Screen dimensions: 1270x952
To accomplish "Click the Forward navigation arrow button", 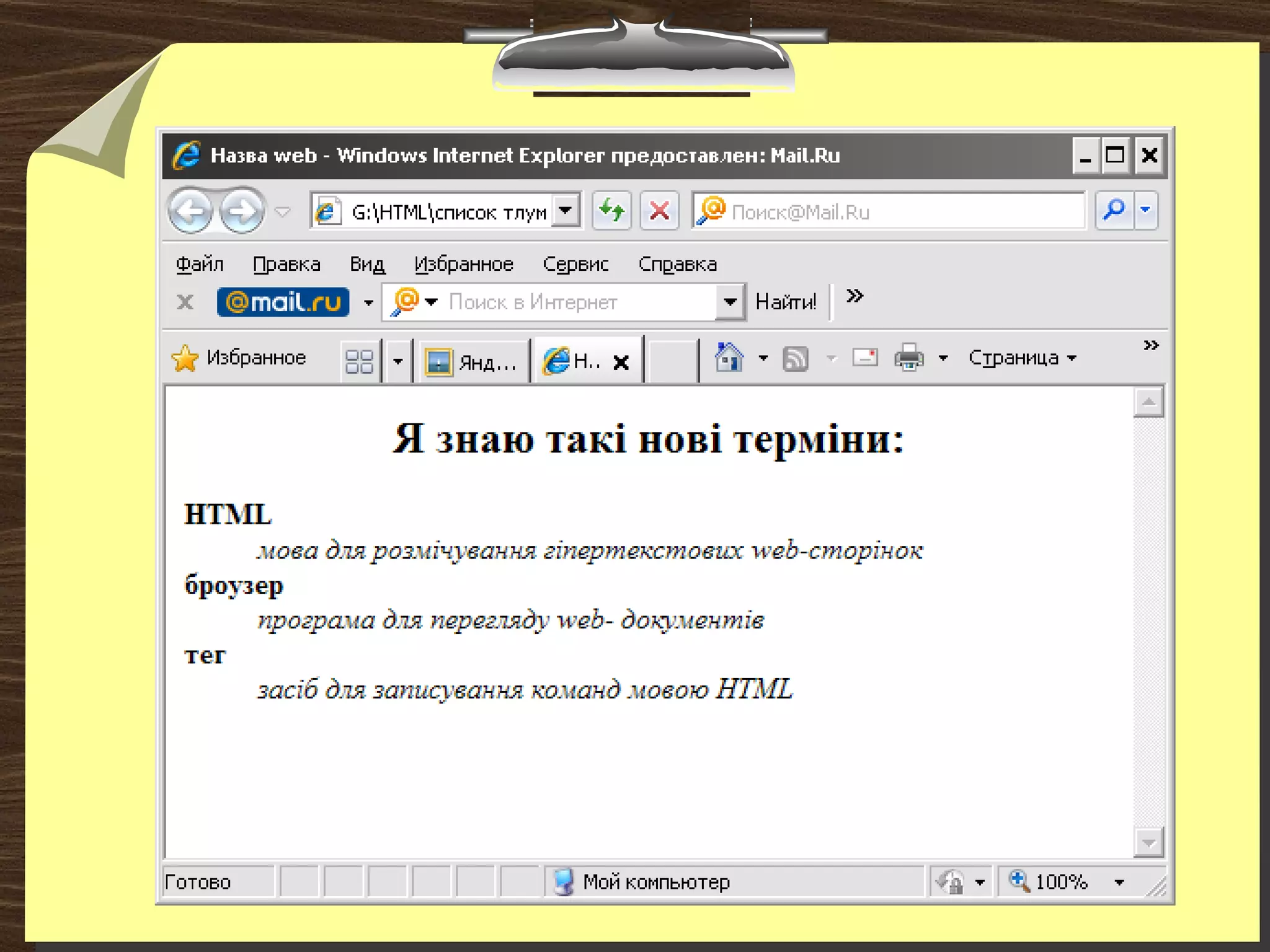I will pos(242,211).
